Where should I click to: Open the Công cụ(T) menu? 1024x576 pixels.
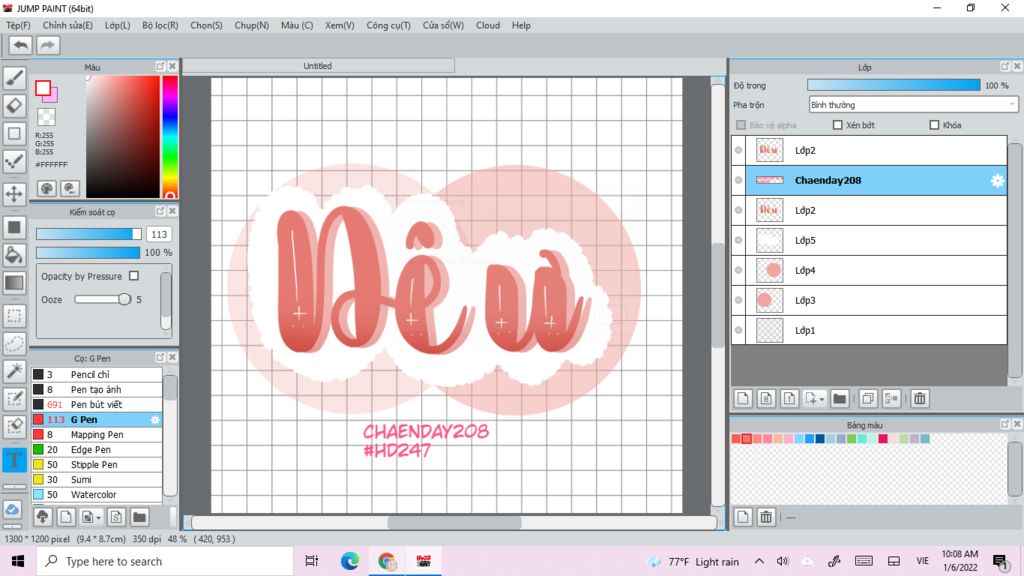coord(389,25)
